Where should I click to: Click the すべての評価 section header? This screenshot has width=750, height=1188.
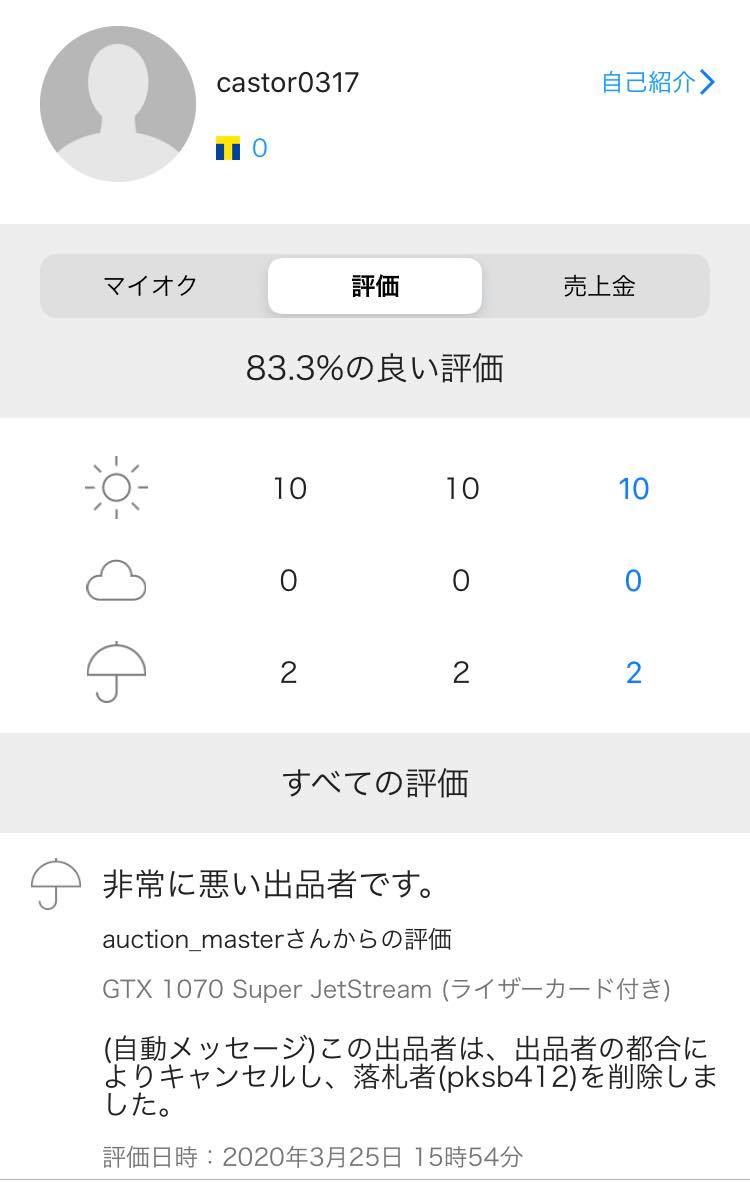click(x=375, y=783)
